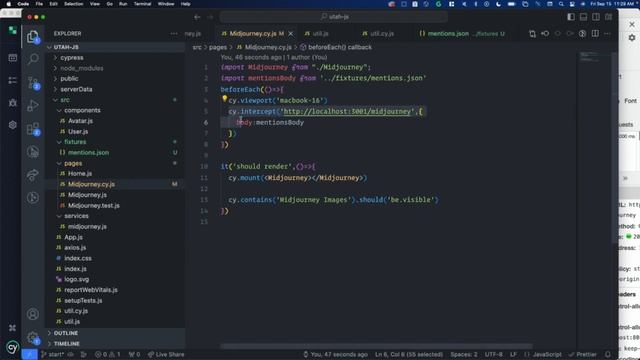
Task: Switch to the mentions.json editor tab
Action: [462, 33]
